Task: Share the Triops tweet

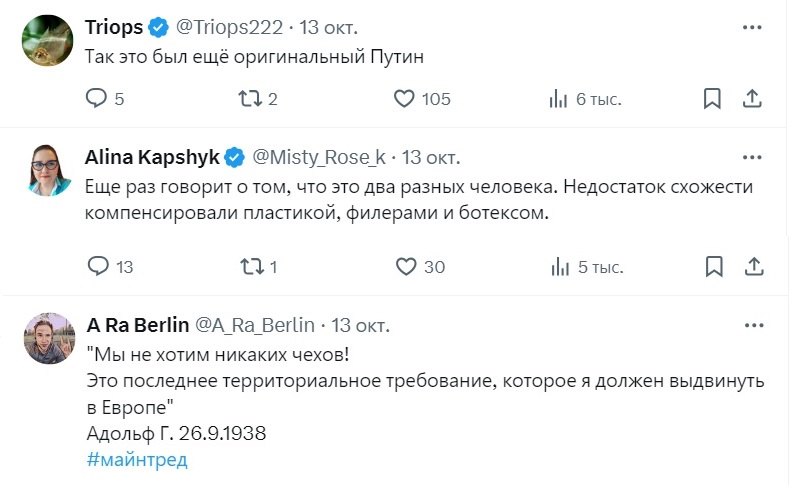Action: pyautogui.click(x=754, y=99)
